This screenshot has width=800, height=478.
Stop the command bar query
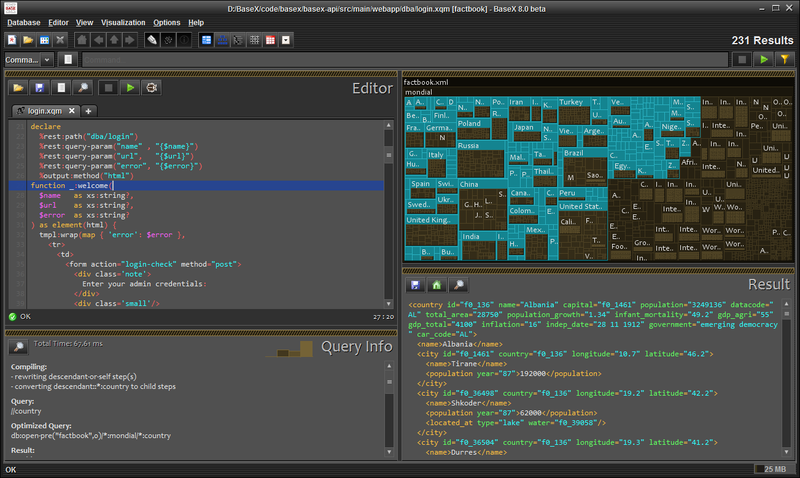[x=742, y=60]
